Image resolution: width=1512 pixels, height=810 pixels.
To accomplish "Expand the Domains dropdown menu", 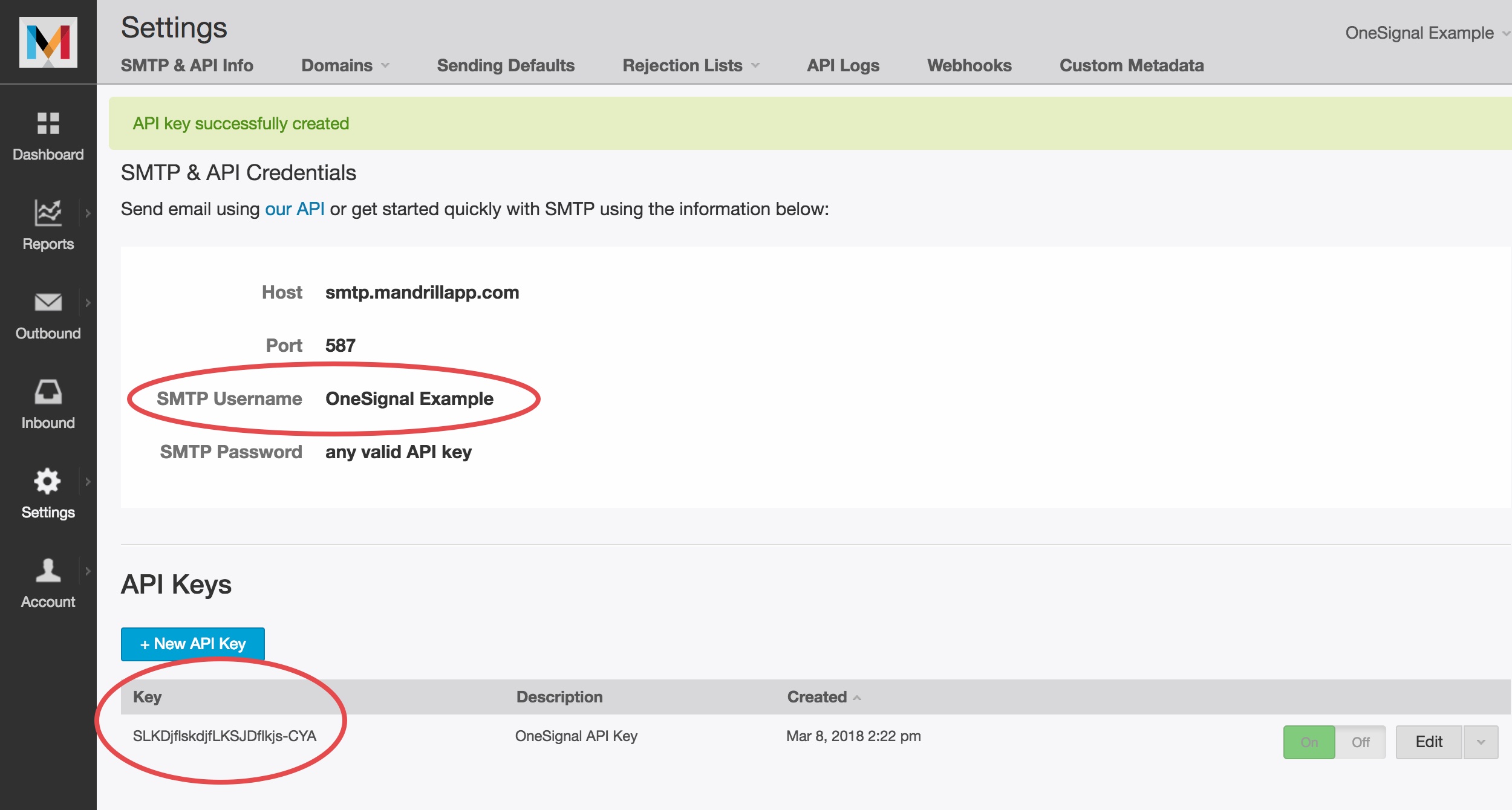I will pos(345,65).
